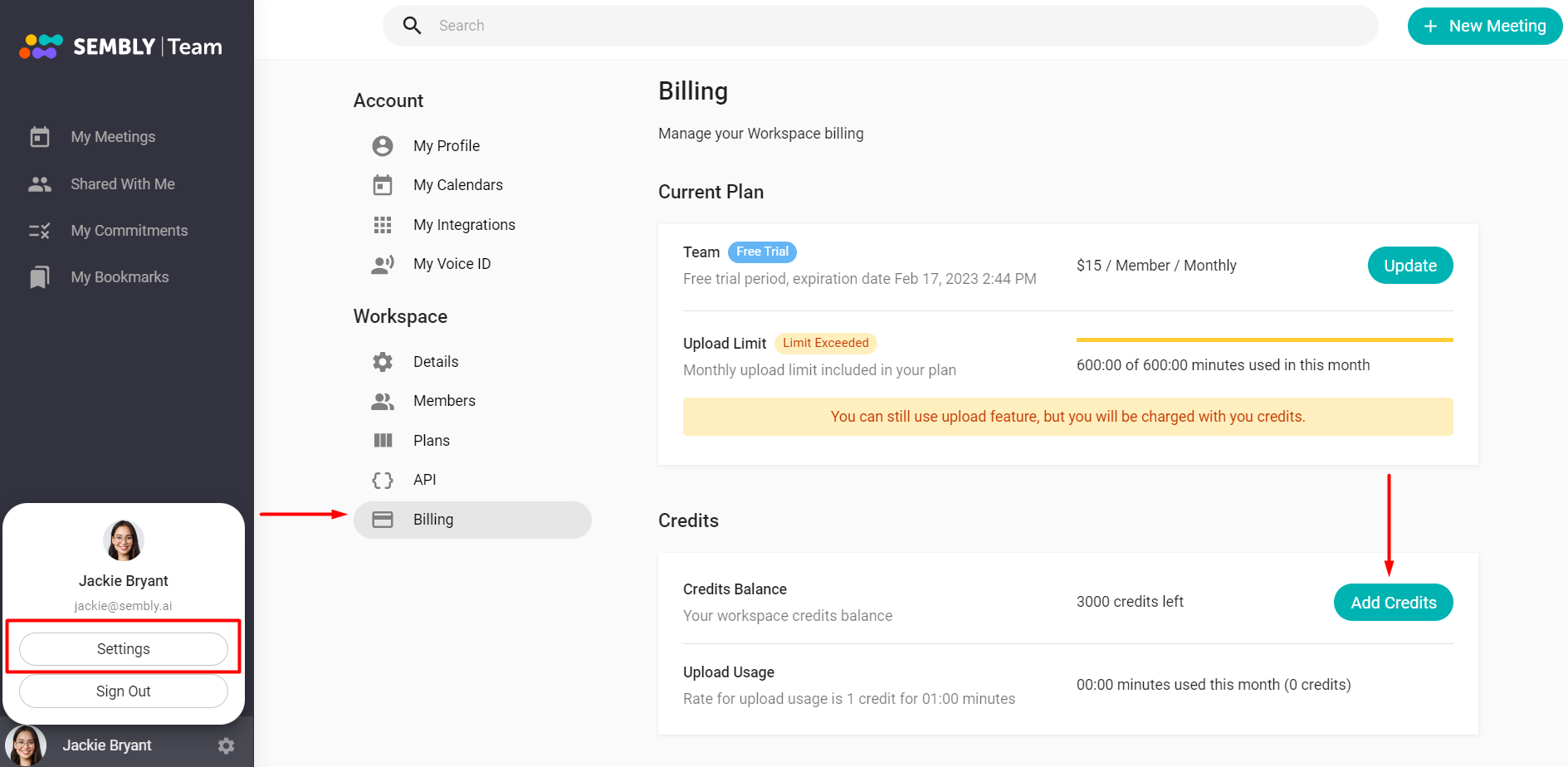This screenshot has width=1568, height=767.
Task: Click the workspace Details gear icon
Action: [x=383, y=362]
